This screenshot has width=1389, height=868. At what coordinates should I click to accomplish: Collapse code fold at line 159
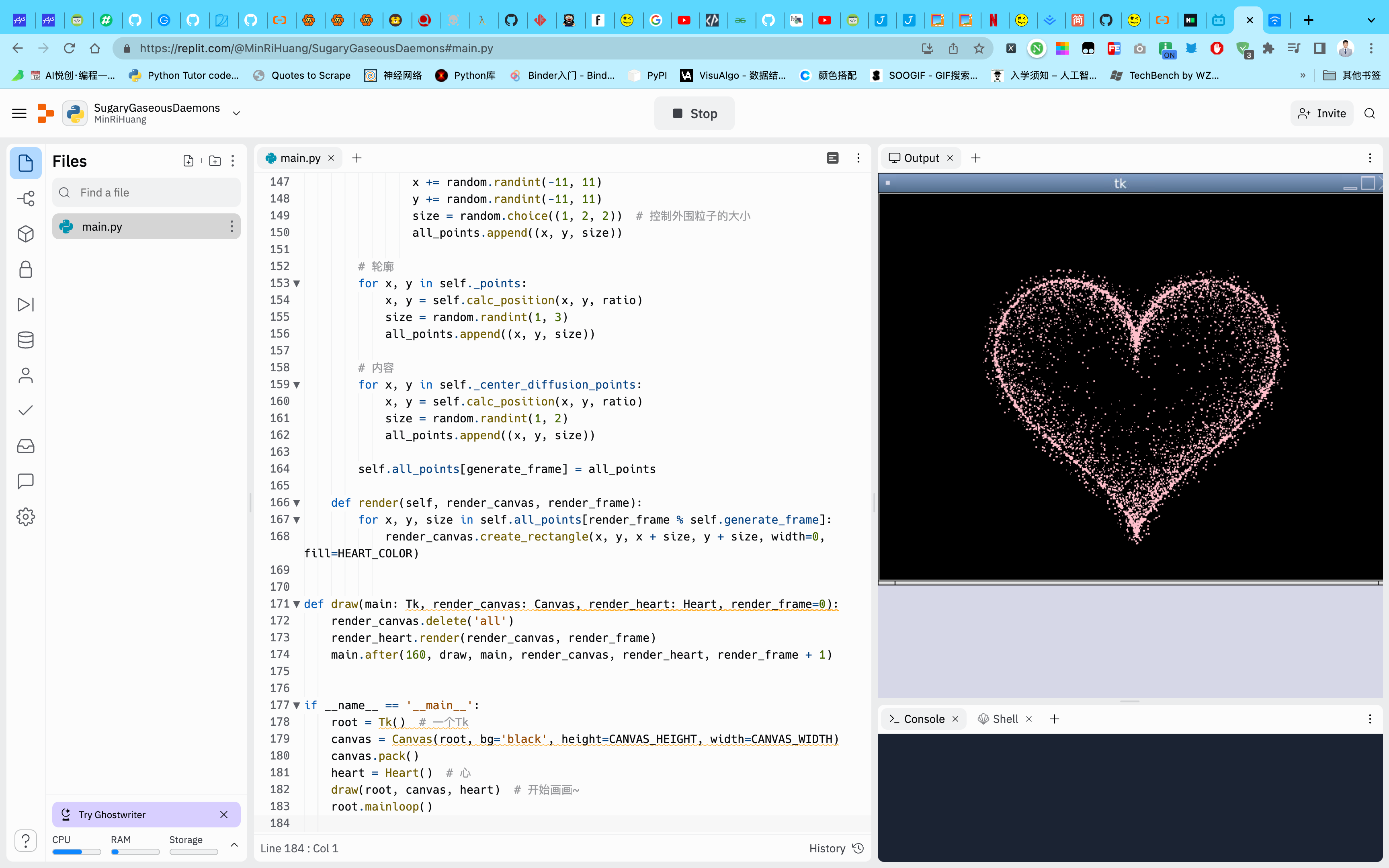297,385
